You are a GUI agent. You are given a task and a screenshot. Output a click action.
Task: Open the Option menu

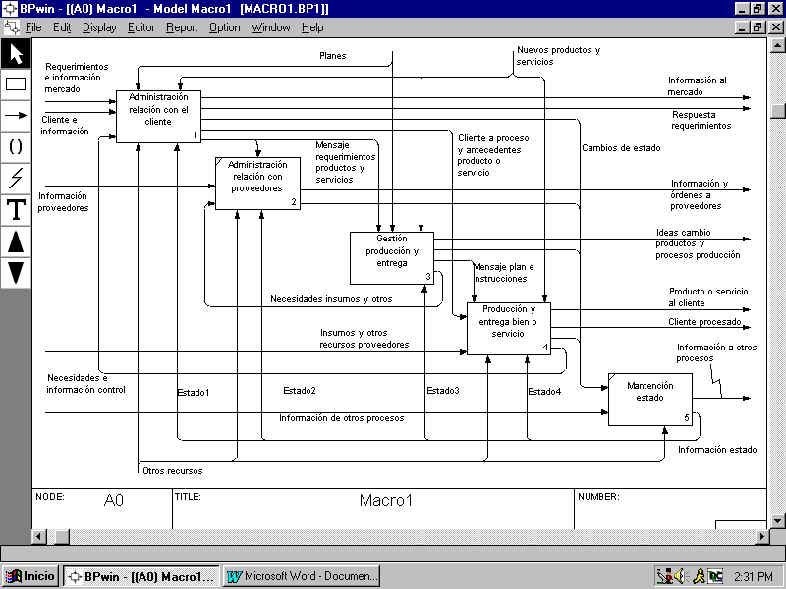[x=224, y=27]
